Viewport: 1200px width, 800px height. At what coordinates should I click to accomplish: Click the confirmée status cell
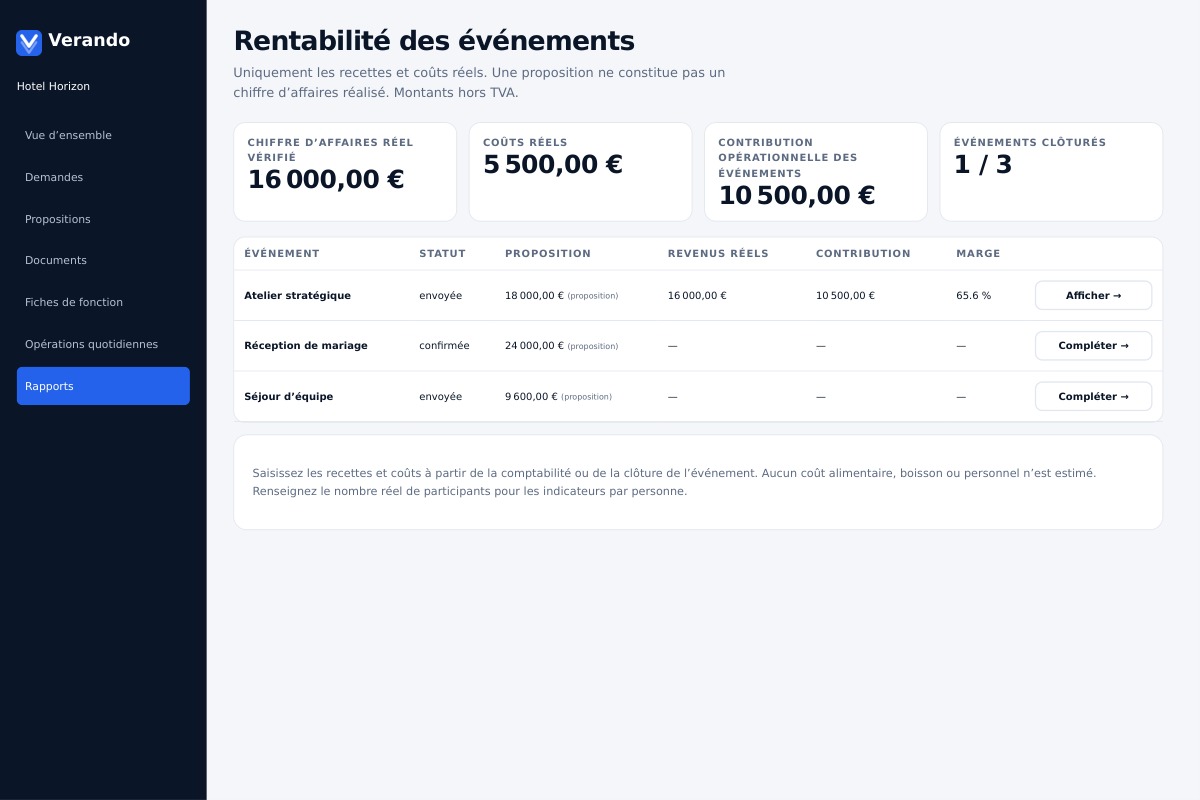pos(444,346)
